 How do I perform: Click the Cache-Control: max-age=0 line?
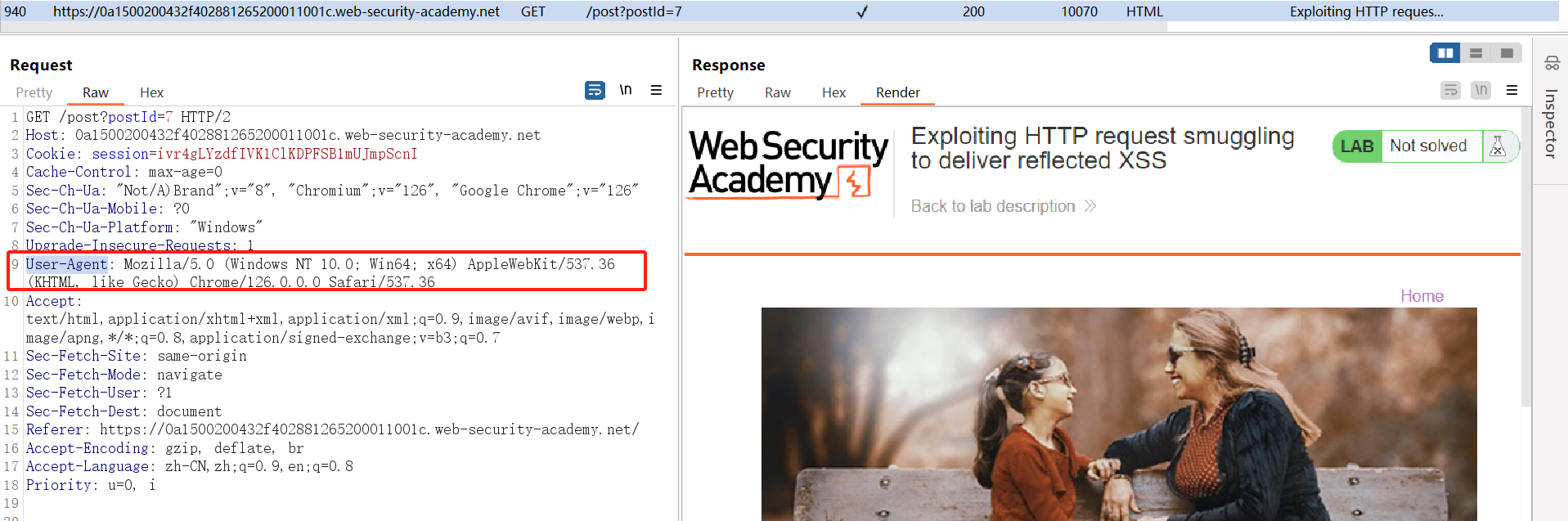point(124,172)
